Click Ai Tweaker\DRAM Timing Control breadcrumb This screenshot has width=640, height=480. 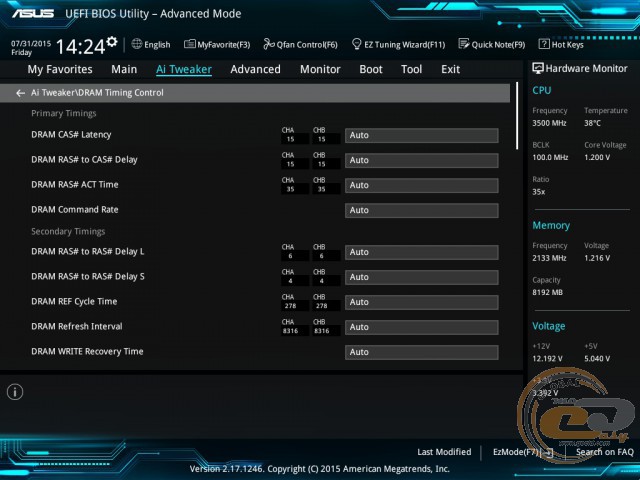coord(97,93)
